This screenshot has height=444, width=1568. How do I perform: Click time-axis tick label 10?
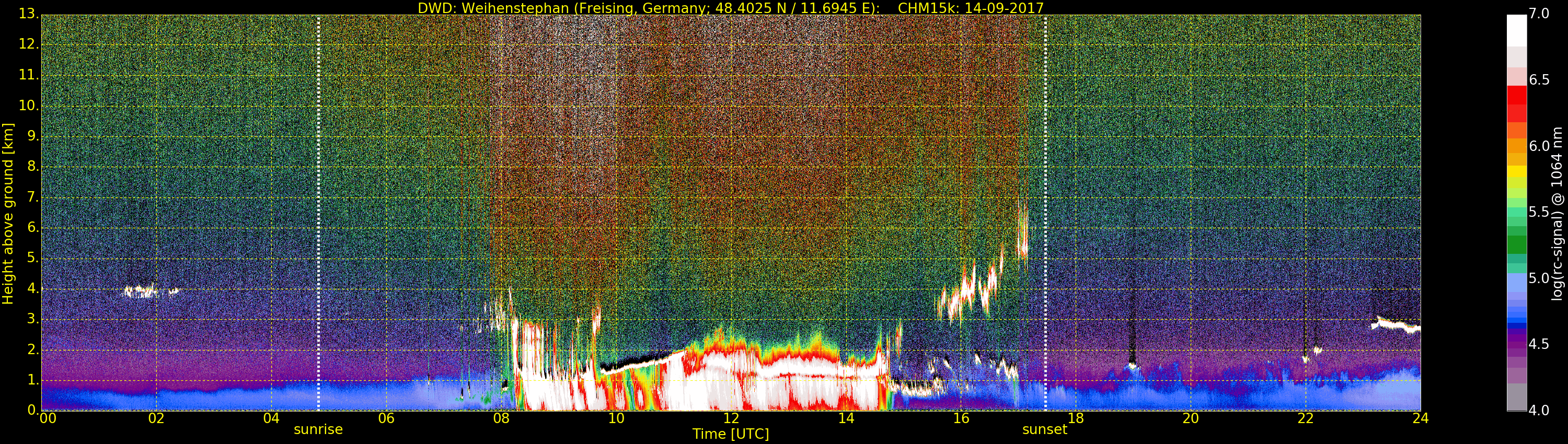pyautogui.click(x=616, y=418)
